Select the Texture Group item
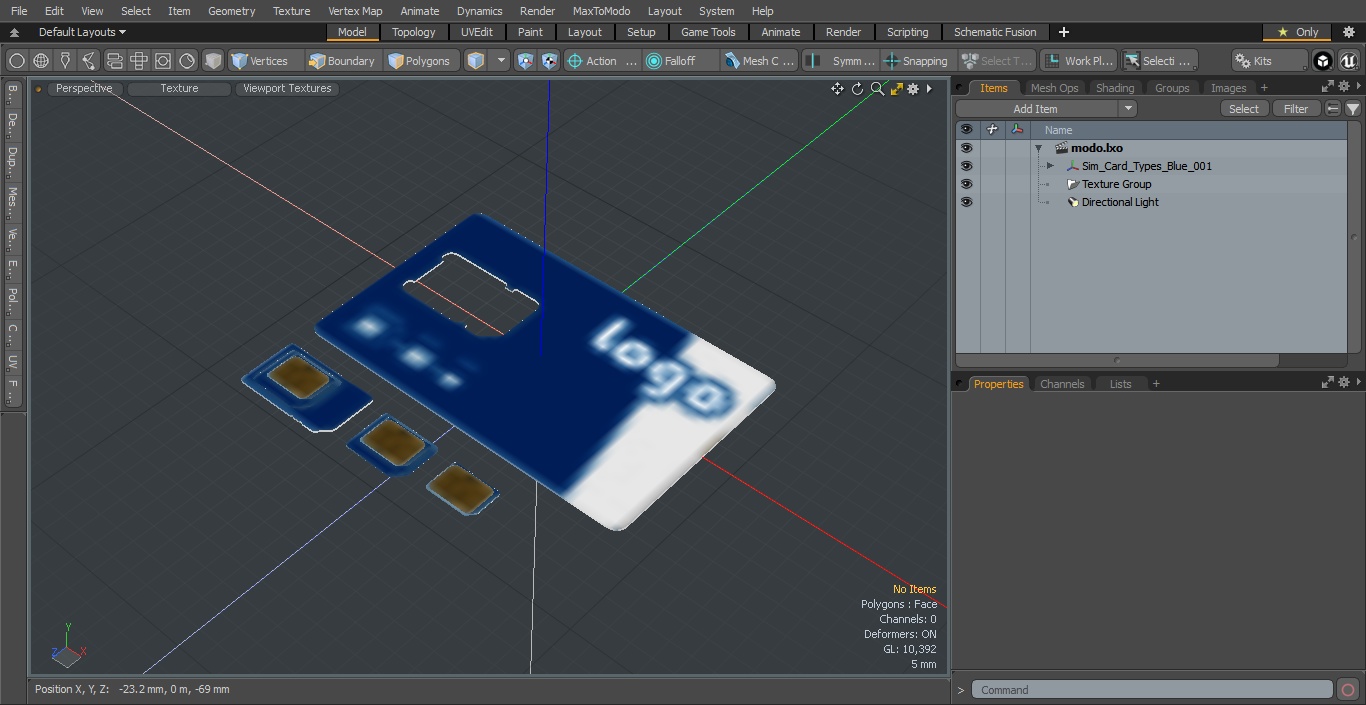 (x=1116, y=184)
